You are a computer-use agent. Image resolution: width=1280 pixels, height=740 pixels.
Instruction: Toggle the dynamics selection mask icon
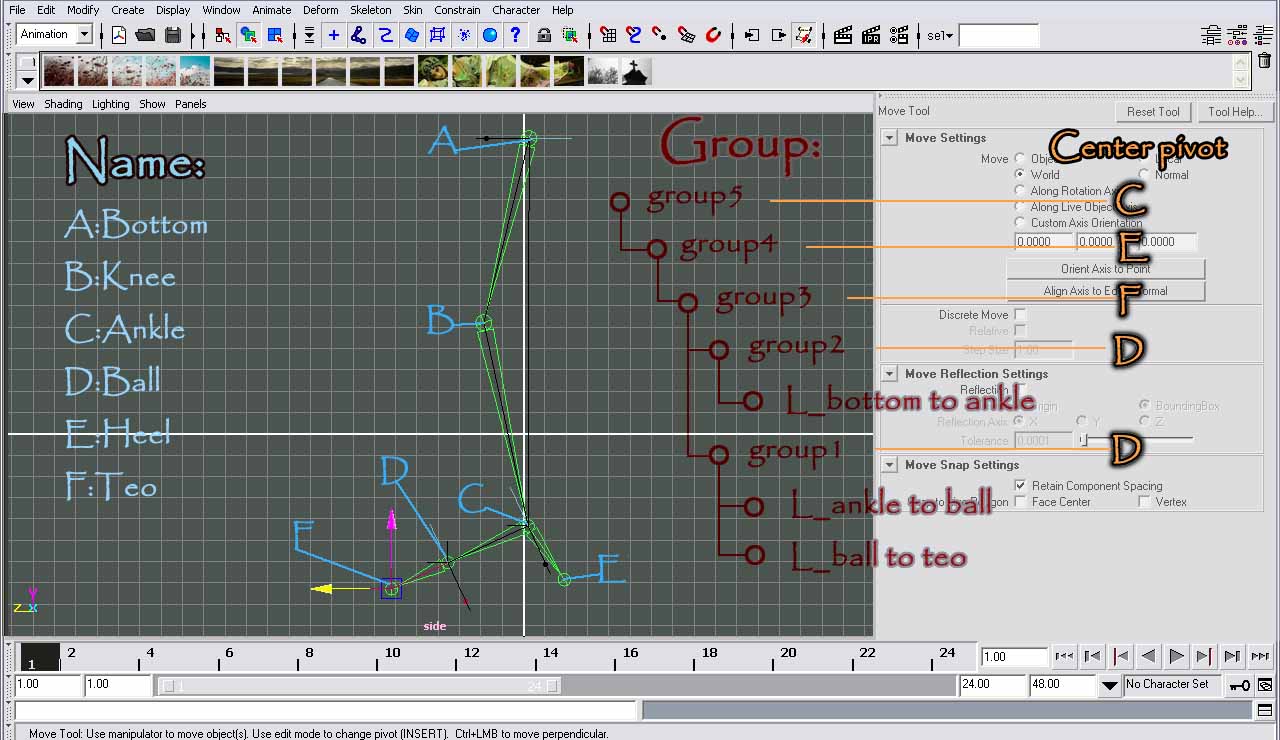click(464, 35)
